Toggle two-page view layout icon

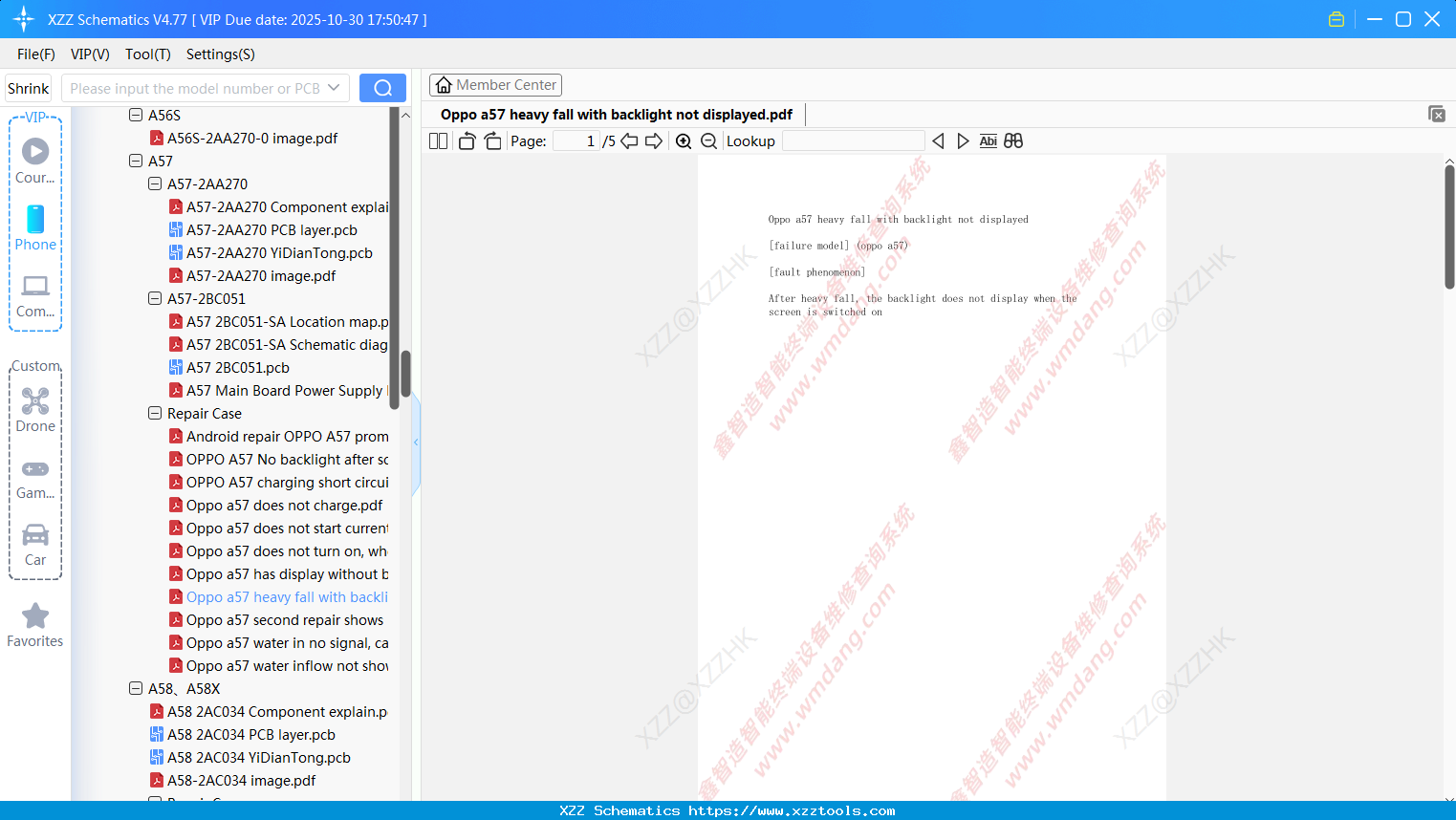click(x=438, y=141)
